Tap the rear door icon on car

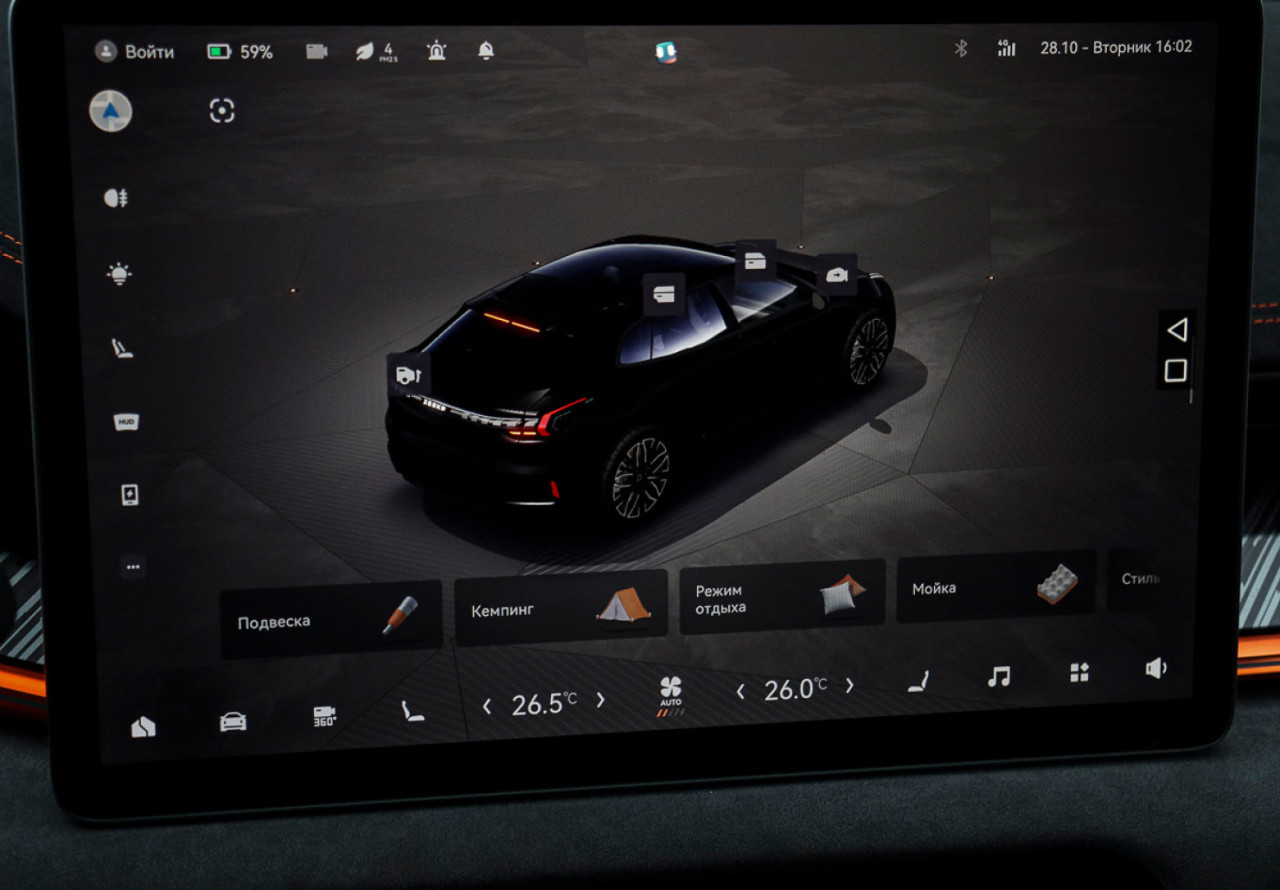pyautogui.click(x=663, y=293)
